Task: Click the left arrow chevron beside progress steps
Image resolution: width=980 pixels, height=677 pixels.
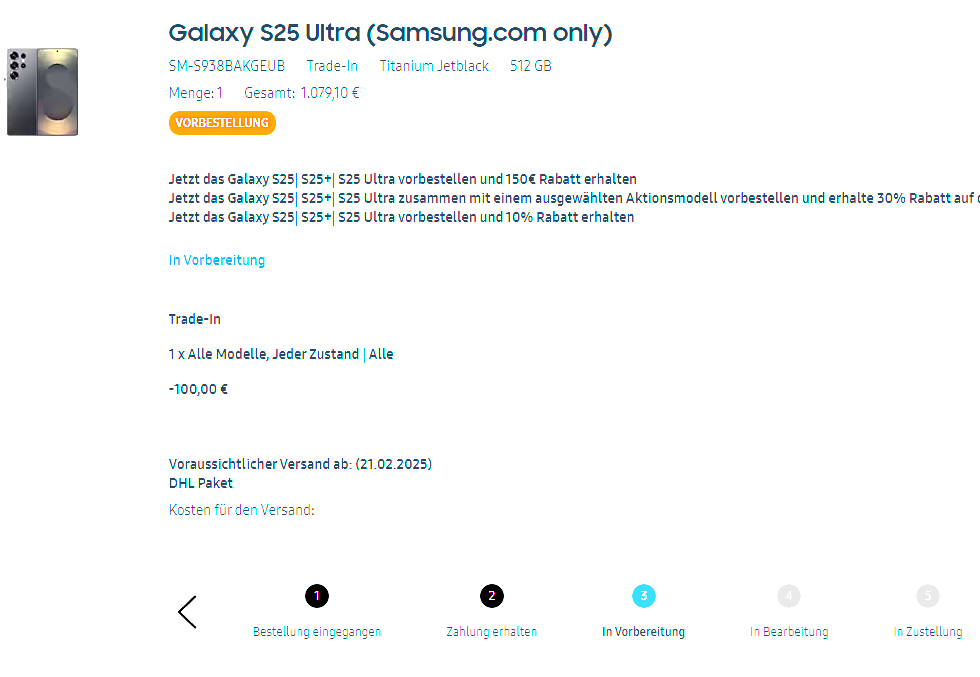Action: coord(187,612)
